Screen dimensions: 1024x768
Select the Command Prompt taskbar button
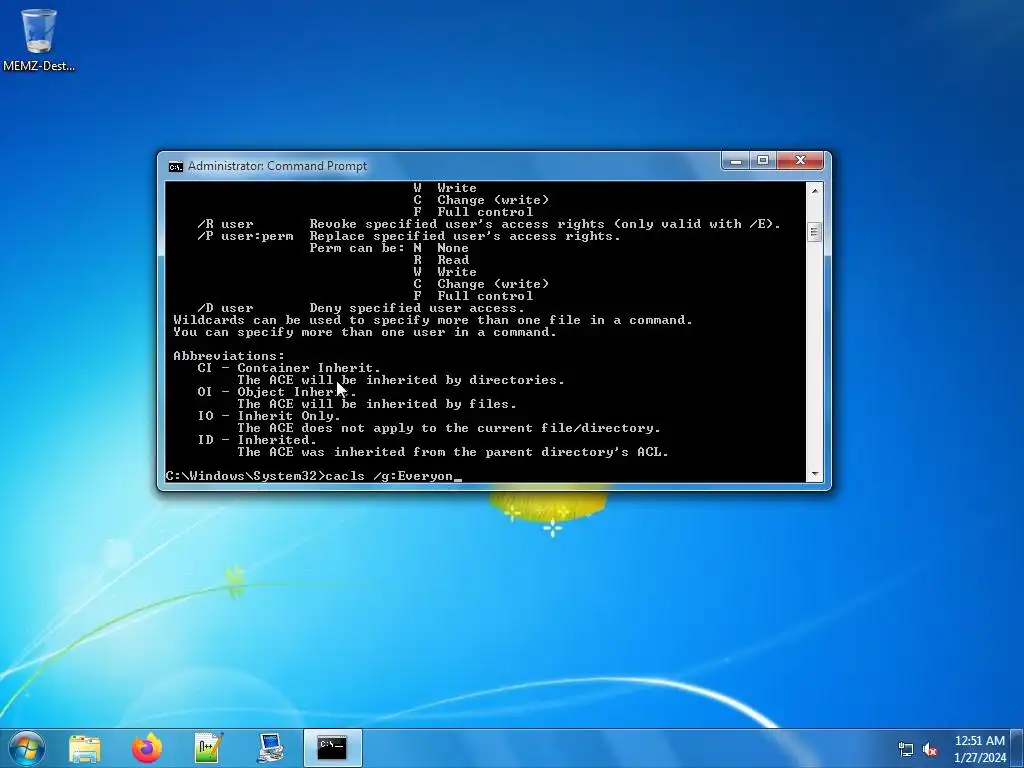(x=332, y=748)
